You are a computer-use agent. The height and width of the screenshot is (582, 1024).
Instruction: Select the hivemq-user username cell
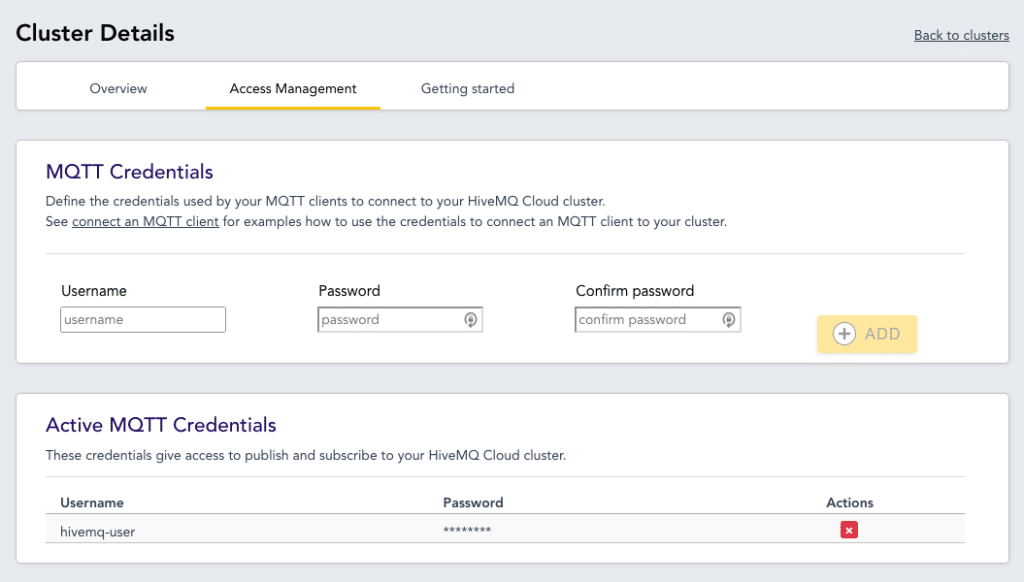[x=97, y=532]
